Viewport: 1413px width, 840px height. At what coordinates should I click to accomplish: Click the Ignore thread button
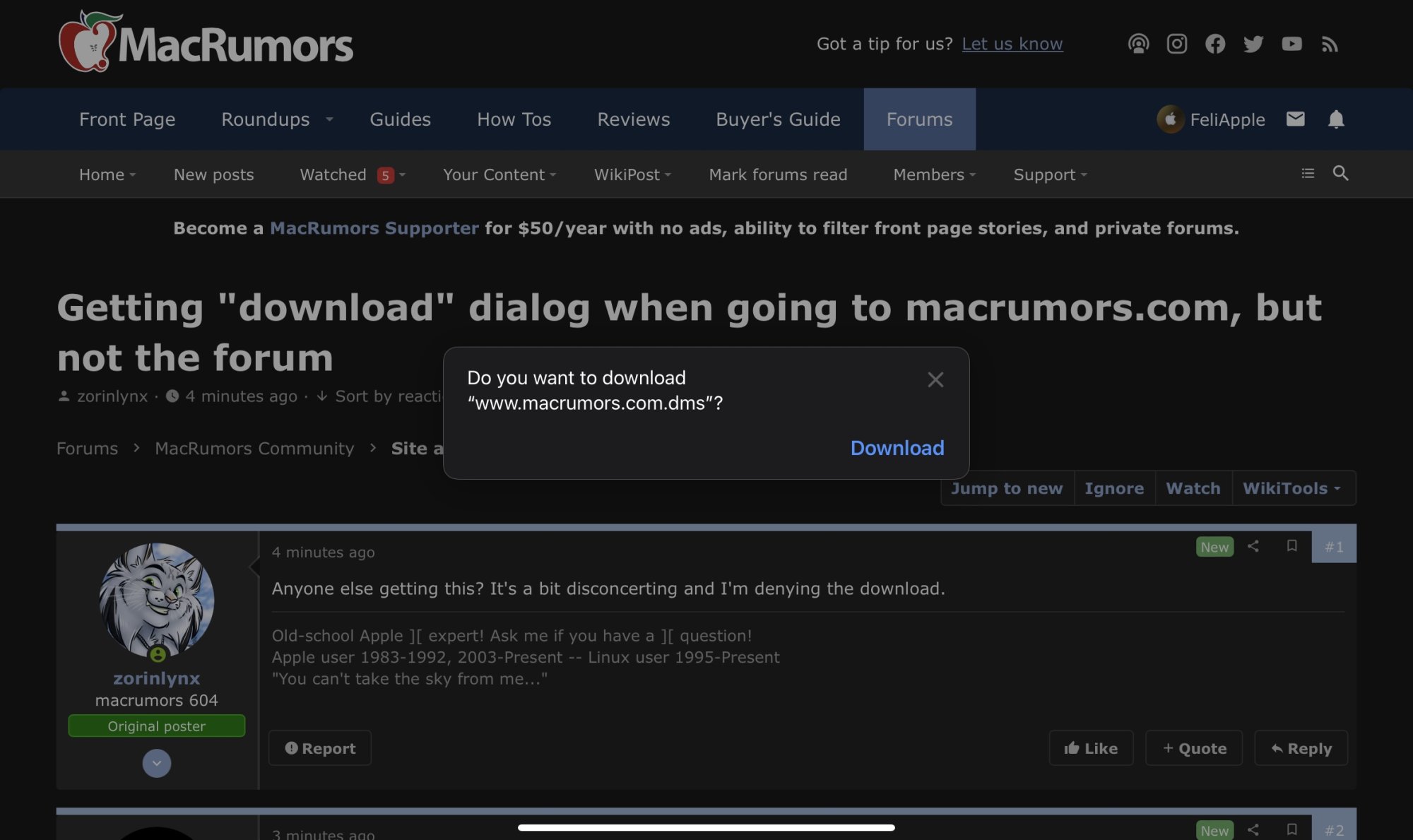tap(1114, 488)
